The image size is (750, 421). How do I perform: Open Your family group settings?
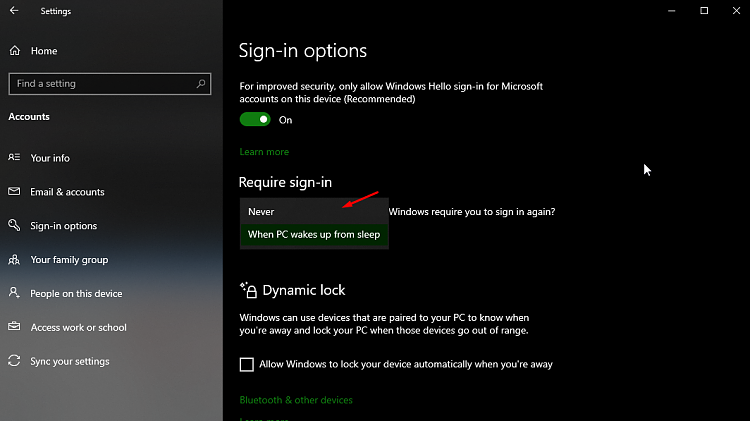click(69, 260)
